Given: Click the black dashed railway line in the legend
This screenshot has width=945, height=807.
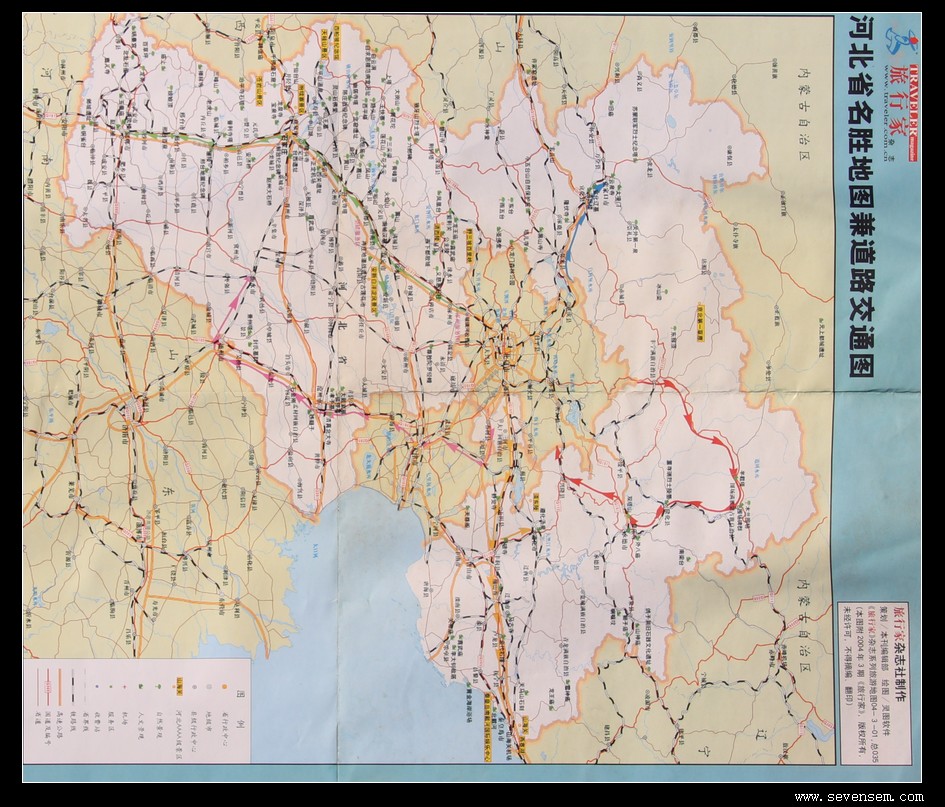Looking at the screenshot, I should point(74,688).
